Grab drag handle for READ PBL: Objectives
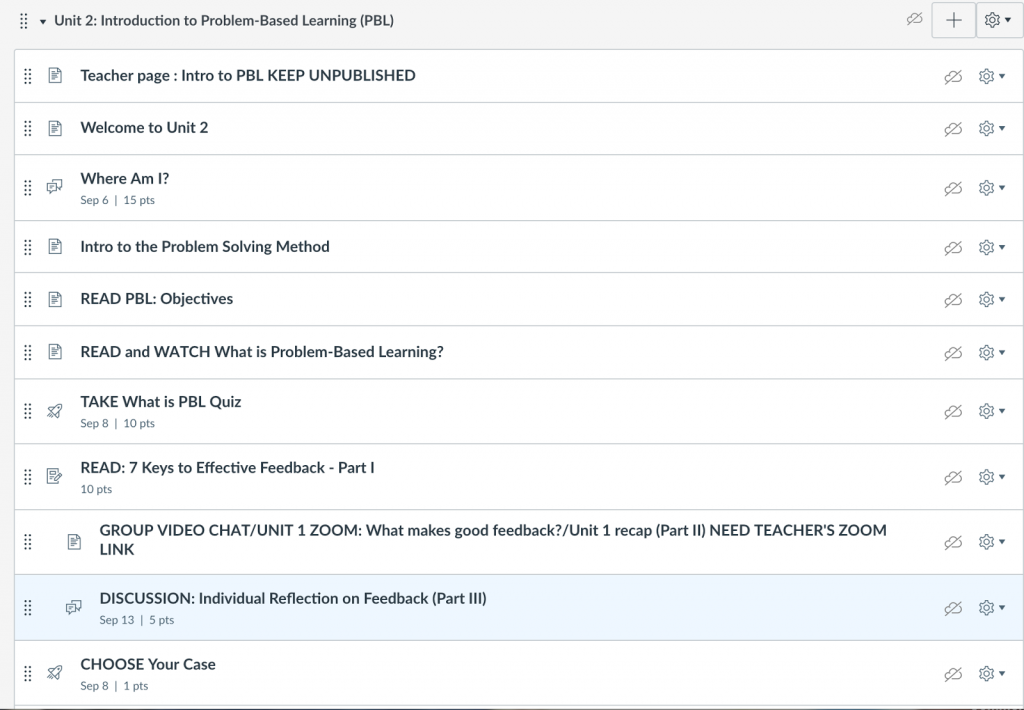This screenshot has width=1024, height=710. [x=27, y=300]
